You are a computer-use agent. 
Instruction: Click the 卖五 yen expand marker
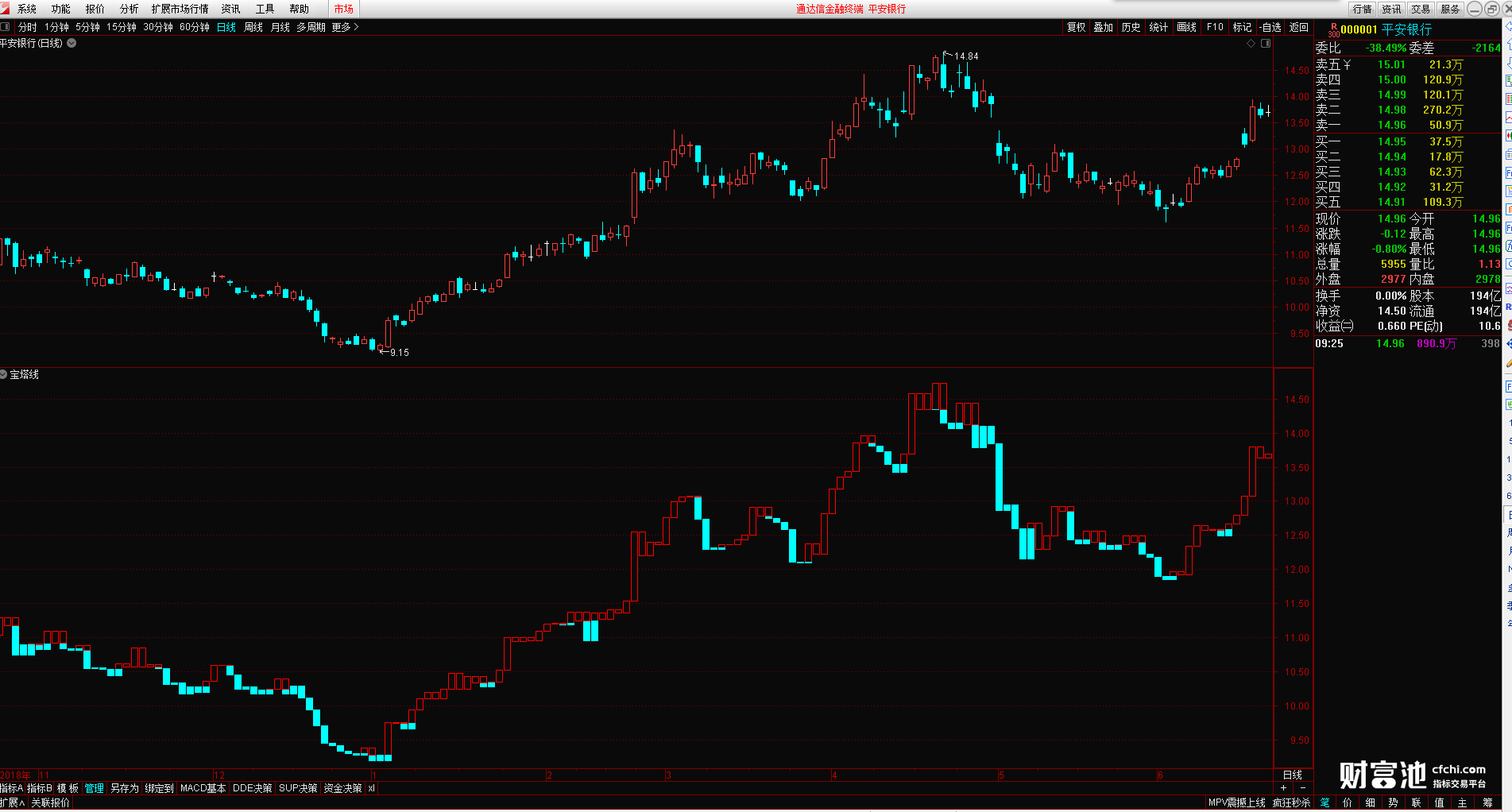click(1347, 65)
